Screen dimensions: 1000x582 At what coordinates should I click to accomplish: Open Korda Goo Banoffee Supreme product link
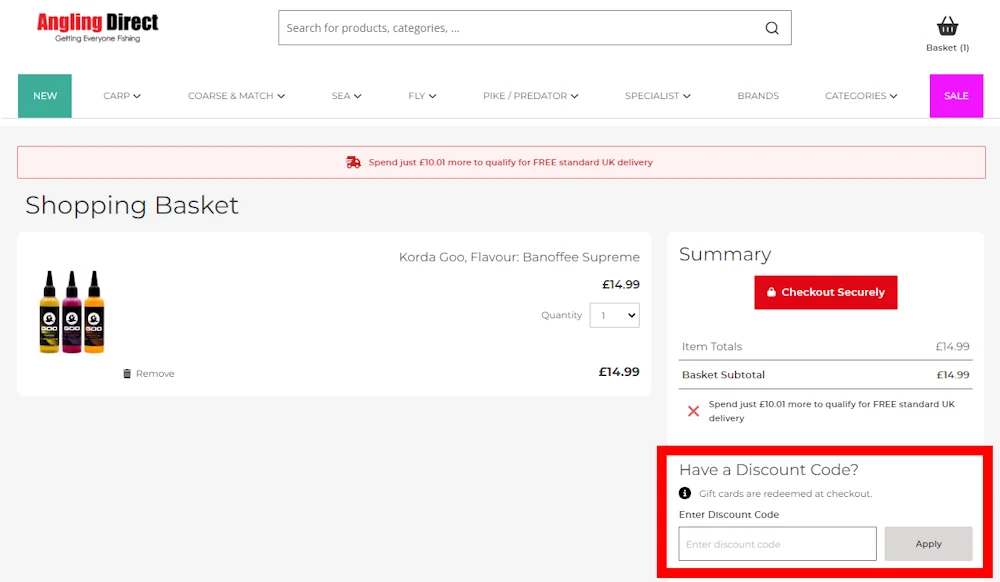coord(519,257)
